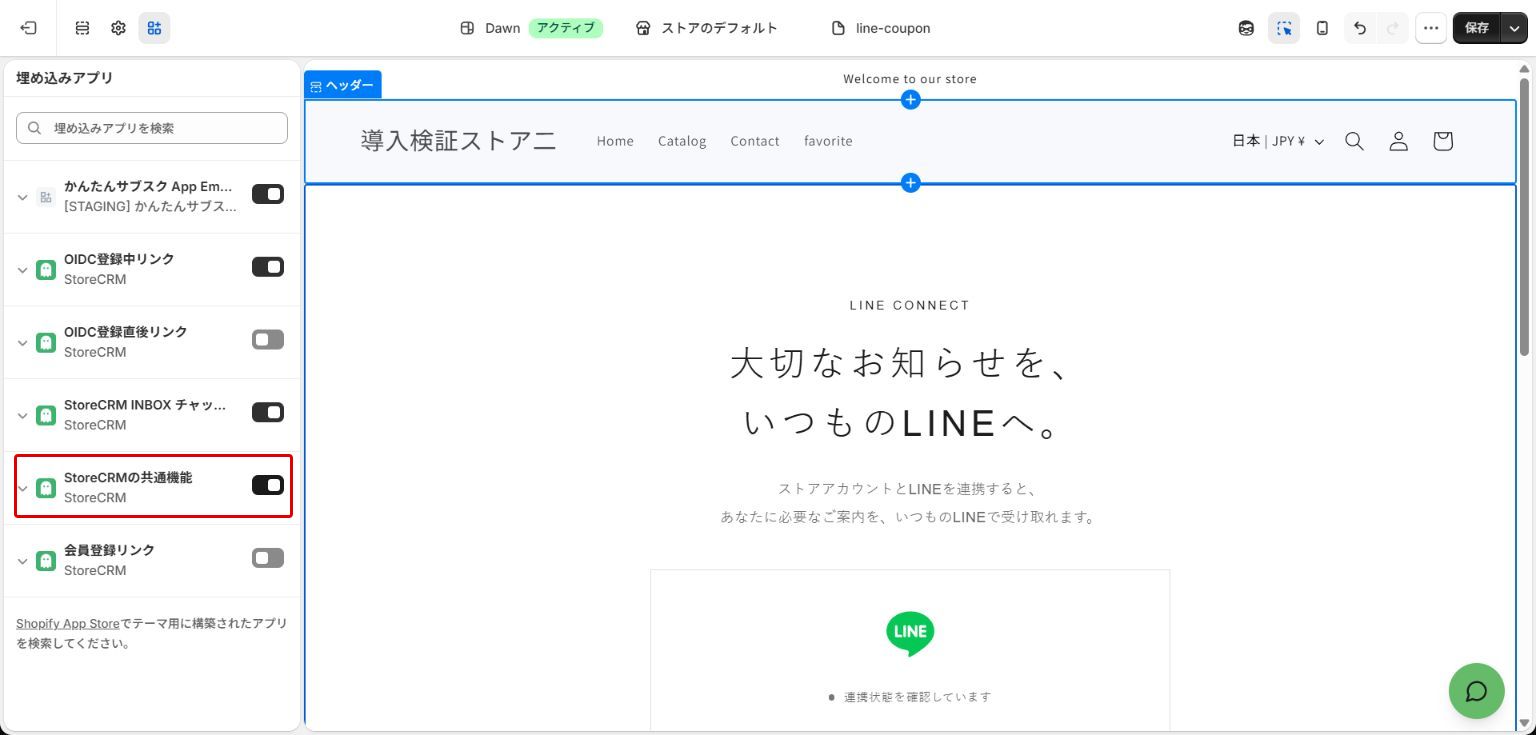Select the app embeds icon
Image resolution: width=1536 pixels, height=735 pixels.
[154, 28]
